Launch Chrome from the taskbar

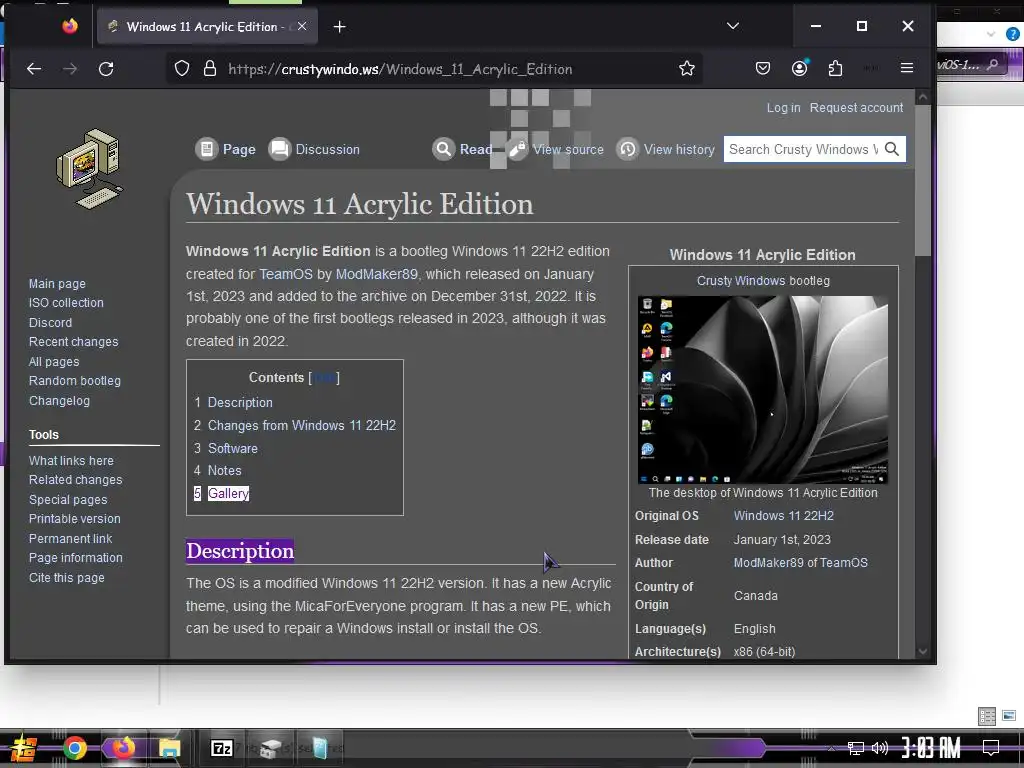[x=74, y=748]
